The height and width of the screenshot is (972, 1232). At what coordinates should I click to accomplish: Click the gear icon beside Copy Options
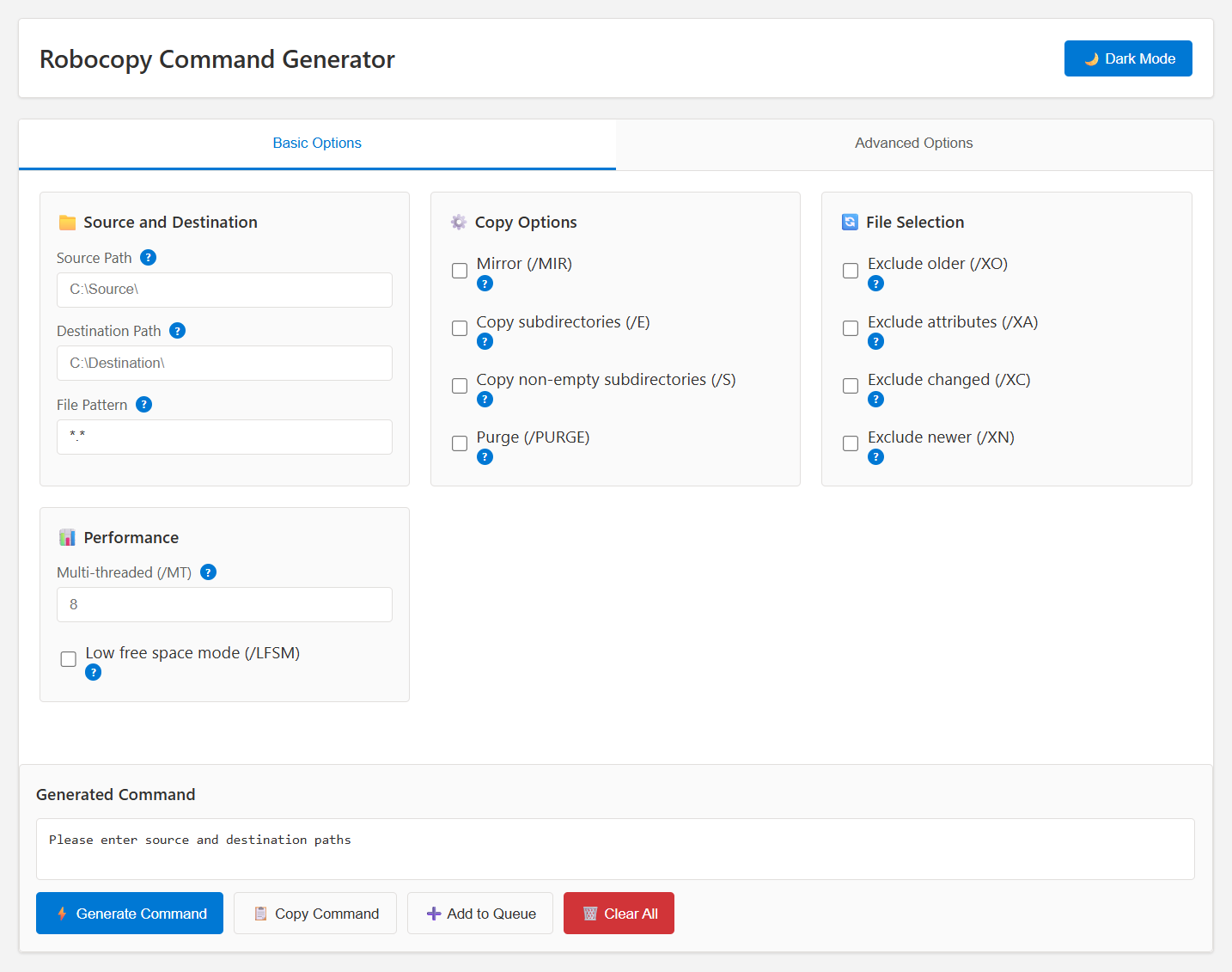[459, 222]
